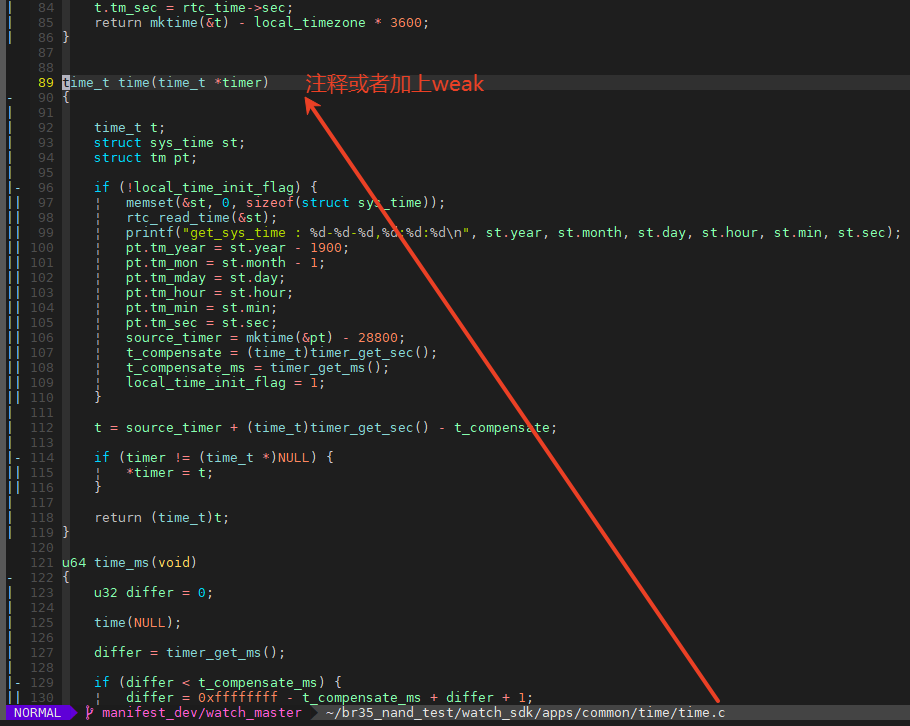Click the "u32 differ = 0;" declaration
Image resolution: width=910 pixels, height=726 pixels.
[x=154, y=593]
